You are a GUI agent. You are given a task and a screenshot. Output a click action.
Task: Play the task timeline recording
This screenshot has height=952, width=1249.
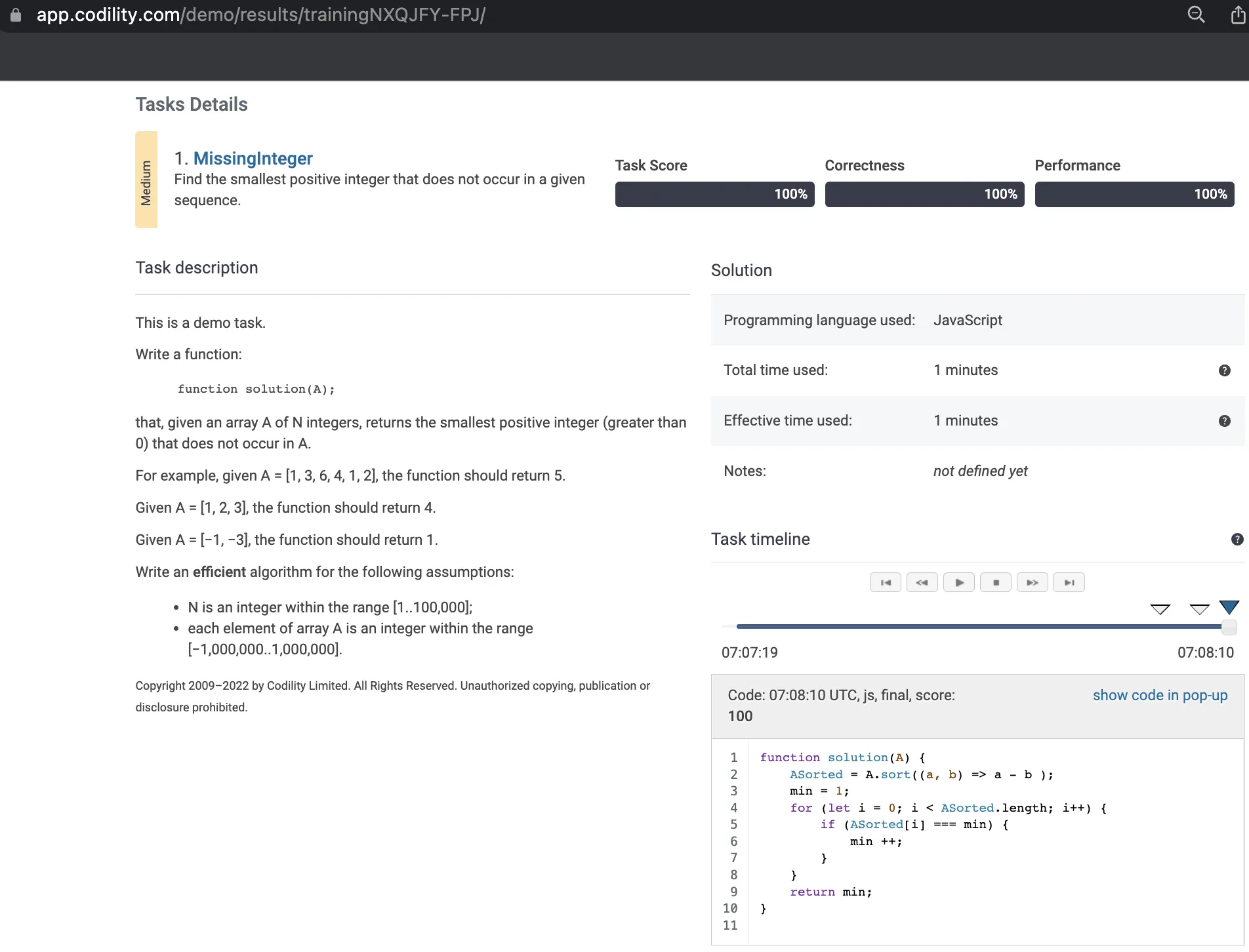pyautogui.click(x=959, y=582)
